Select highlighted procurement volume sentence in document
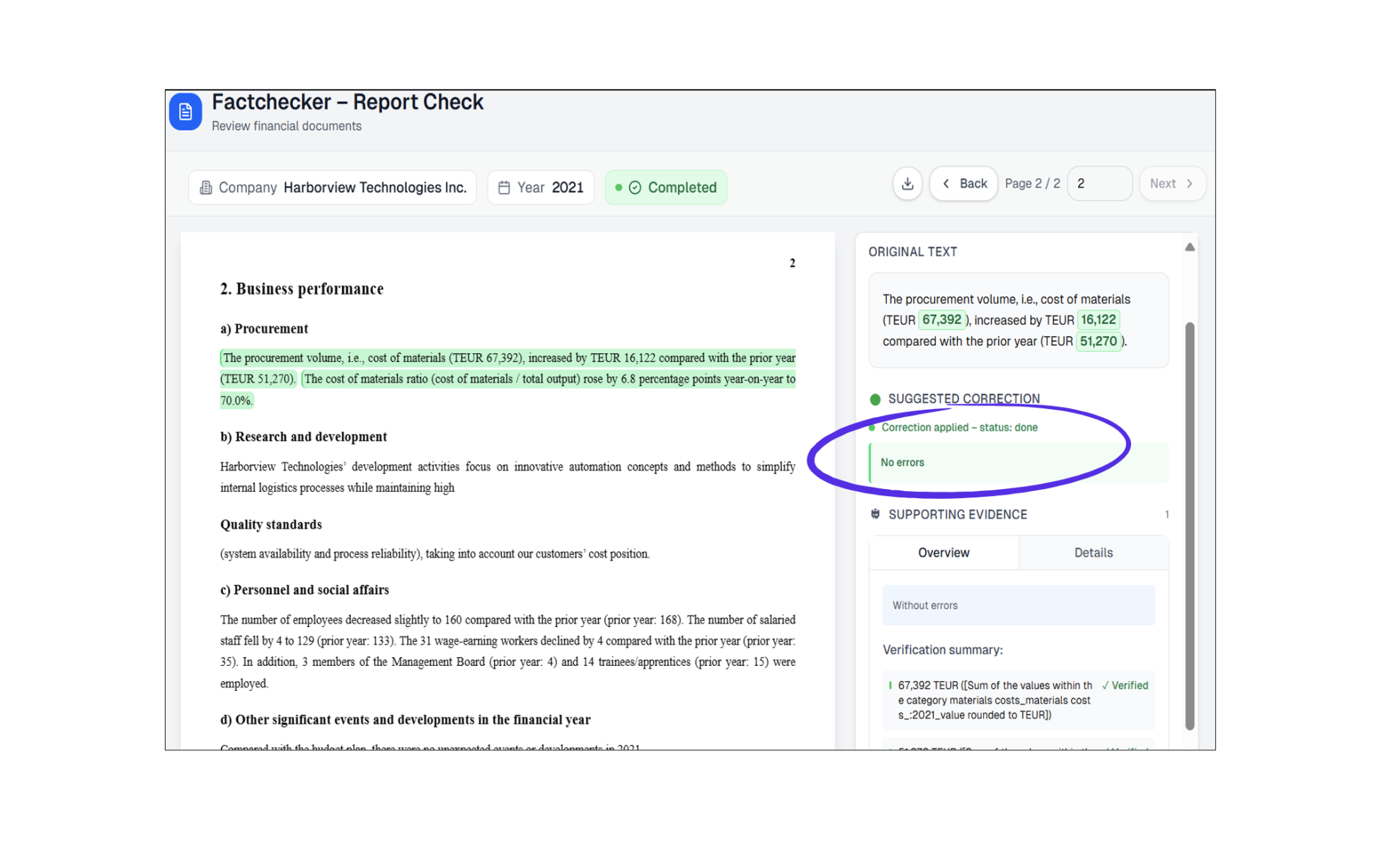The width and height of the screenshot is (1400, 852). (x=507, y=358)
